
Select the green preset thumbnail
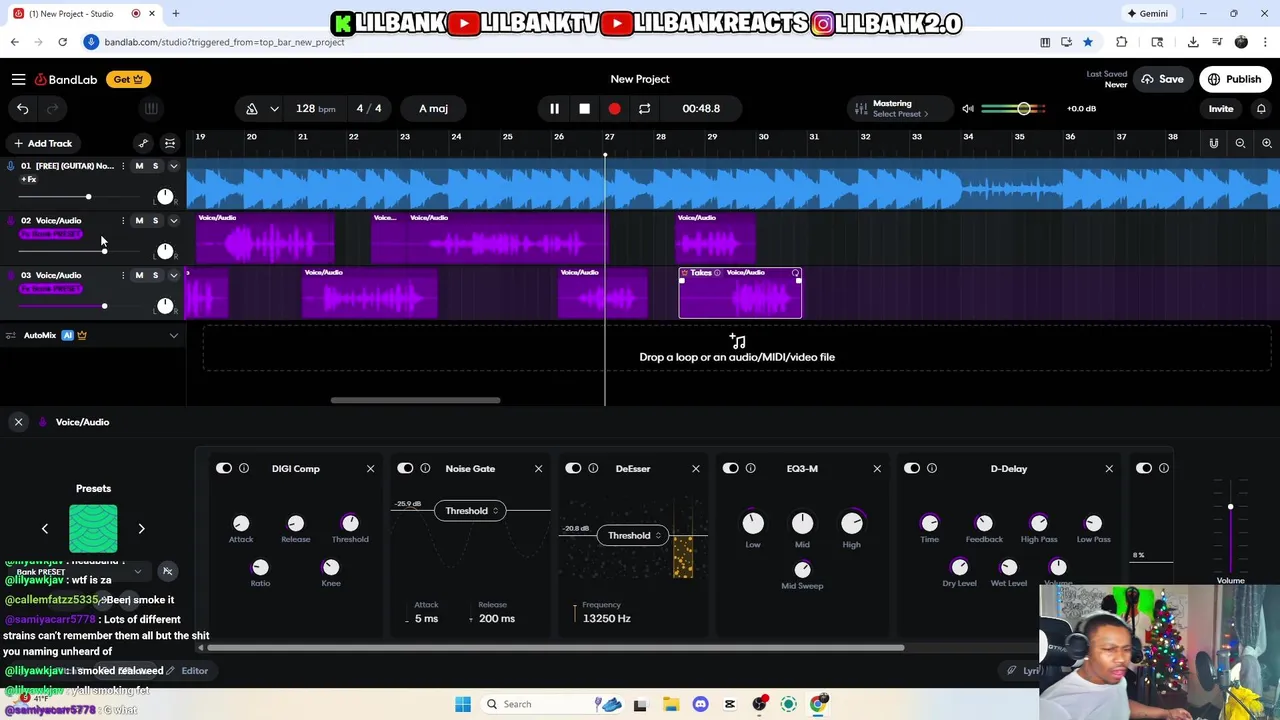[93, 528]
